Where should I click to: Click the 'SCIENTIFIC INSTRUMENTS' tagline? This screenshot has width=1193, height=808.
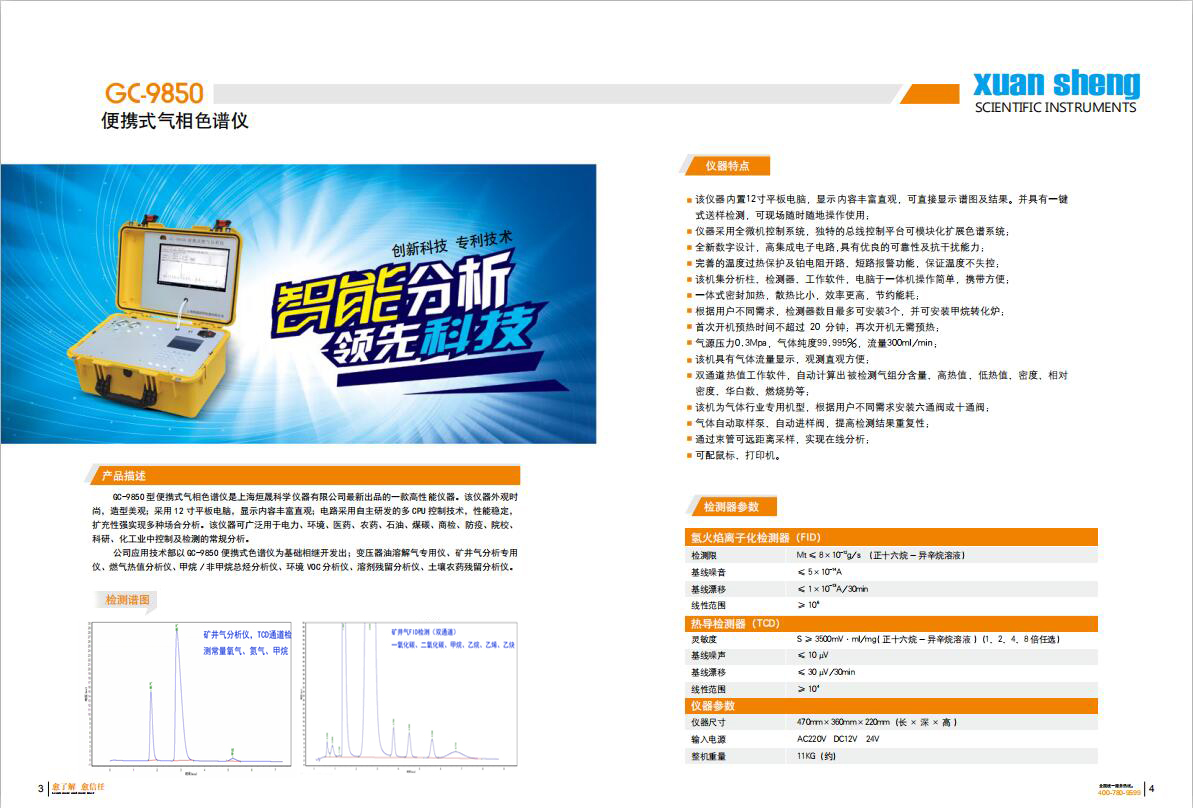coord(1056,107)
